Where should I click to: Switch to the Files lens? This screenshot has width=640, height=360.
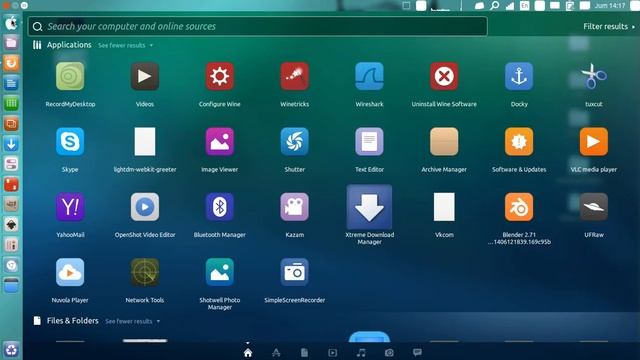304,353
